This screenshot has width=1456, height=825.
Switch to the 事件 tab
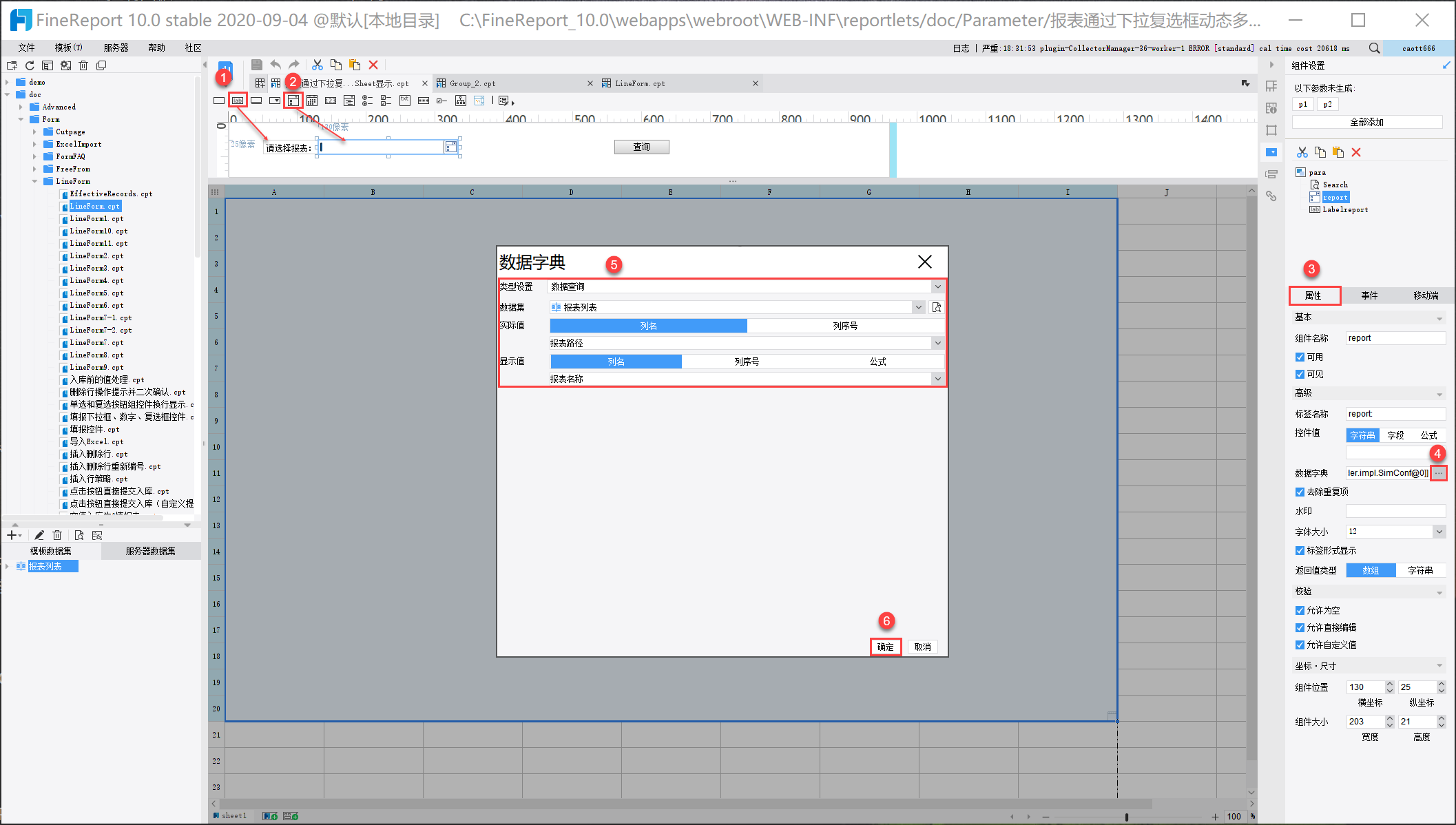point(1369,295)
